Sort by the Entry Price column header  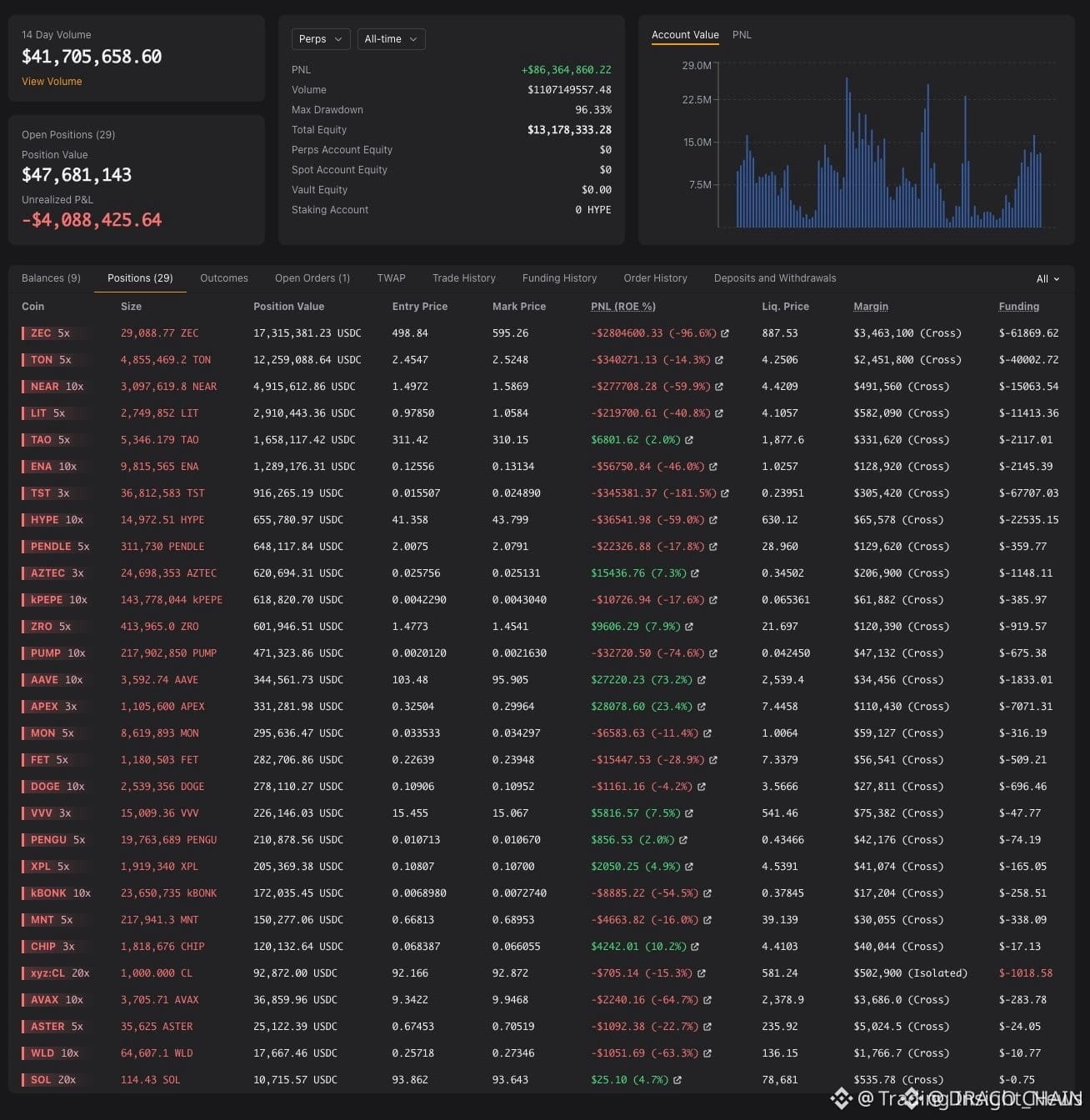point(420,307)
